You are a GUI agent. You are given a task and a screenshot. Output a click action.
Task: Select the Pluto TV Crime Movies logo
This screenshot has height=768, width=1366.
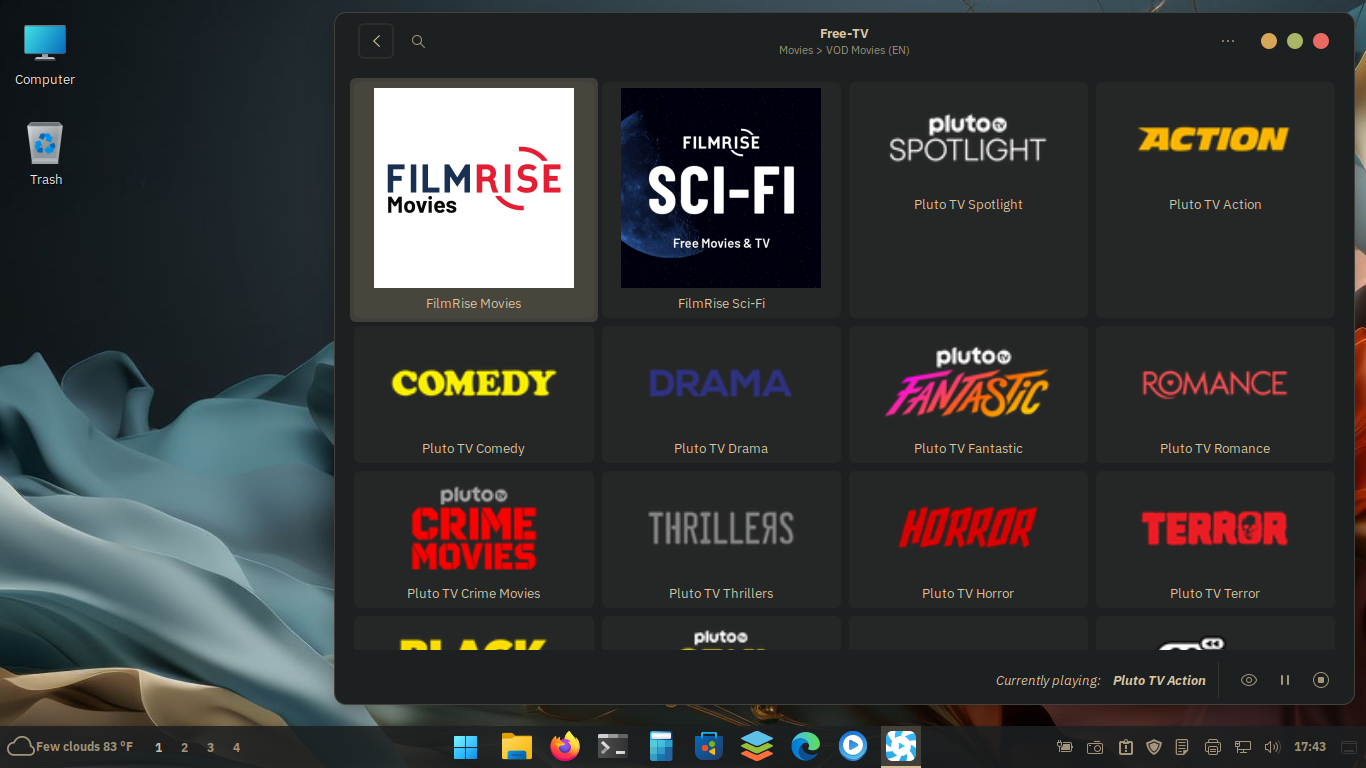tap(474, 528)
